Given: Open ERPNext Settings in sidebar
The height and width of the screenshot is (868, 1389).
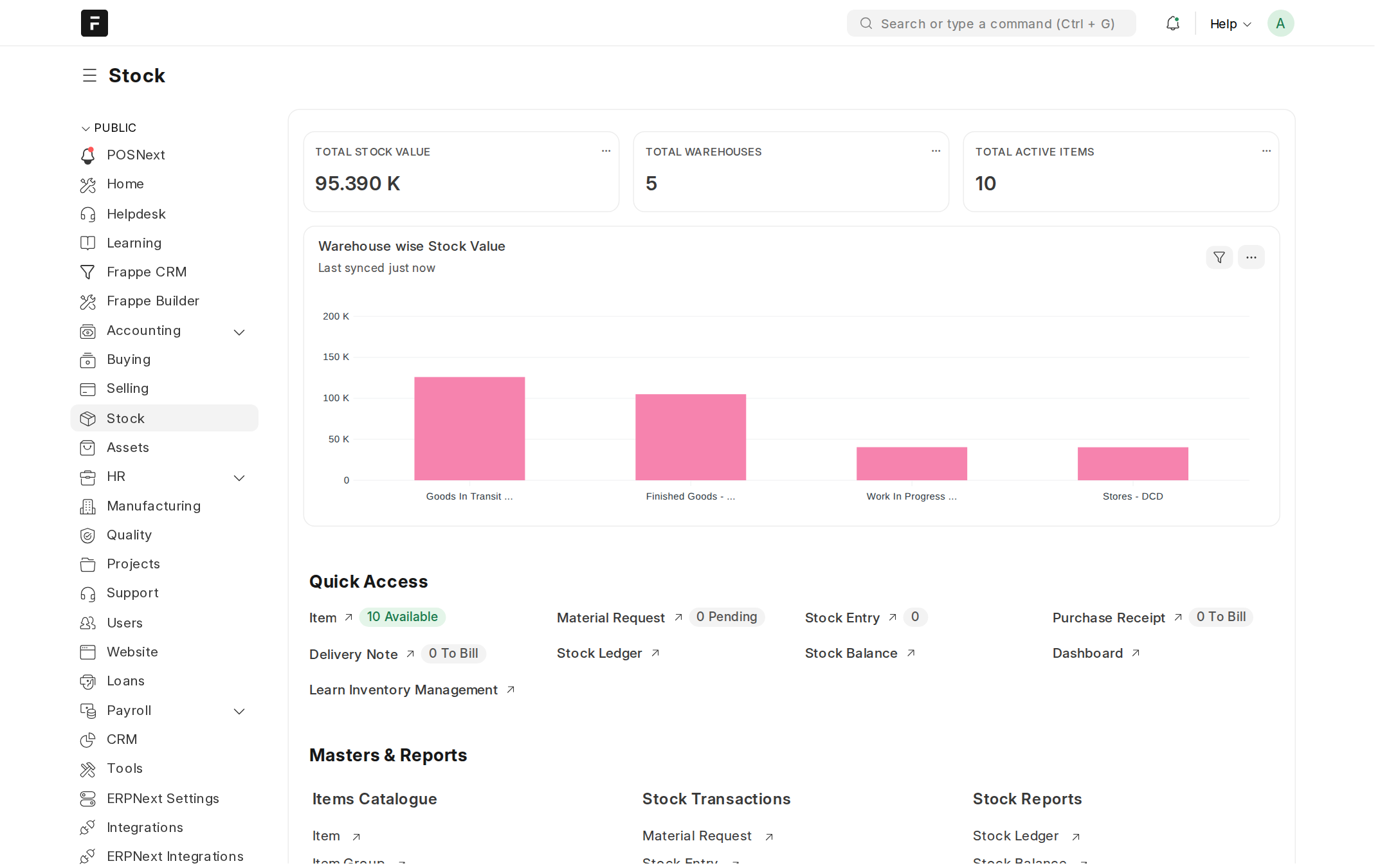Looking at the screenshot, I should 165,799.
